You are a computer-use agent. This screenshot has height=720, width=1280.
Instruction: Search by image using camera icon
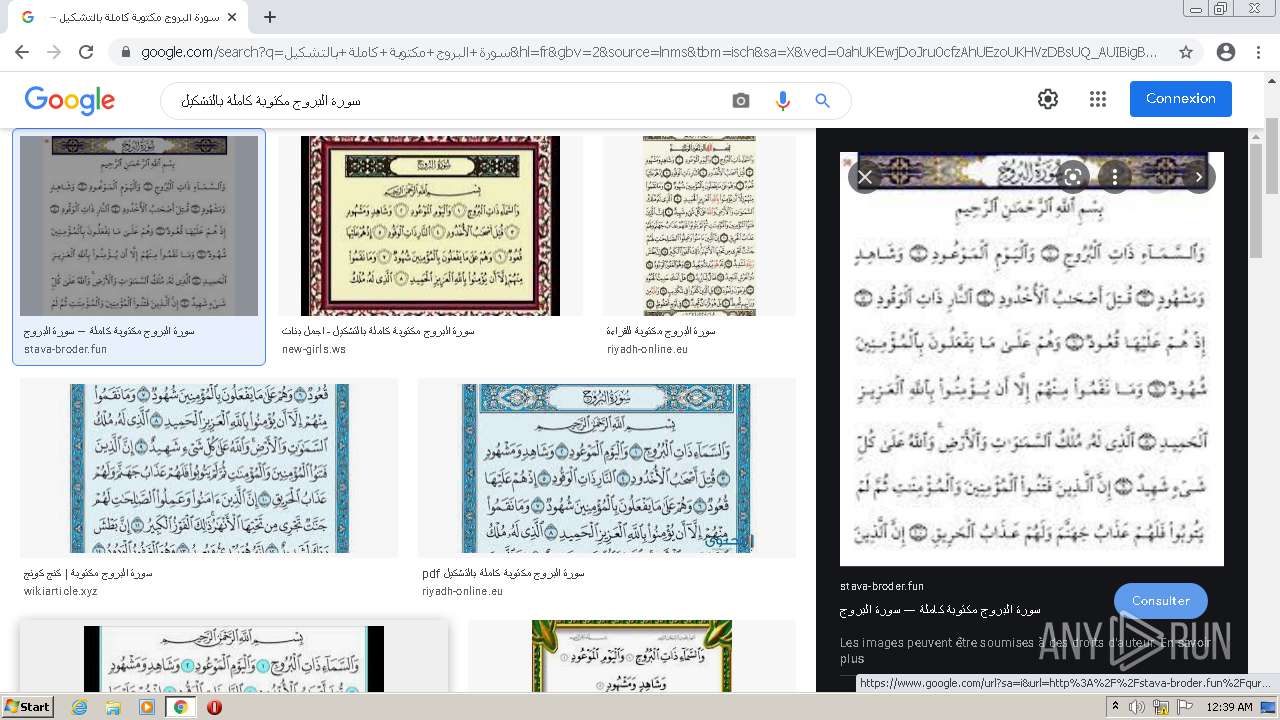tap(741, 101)
